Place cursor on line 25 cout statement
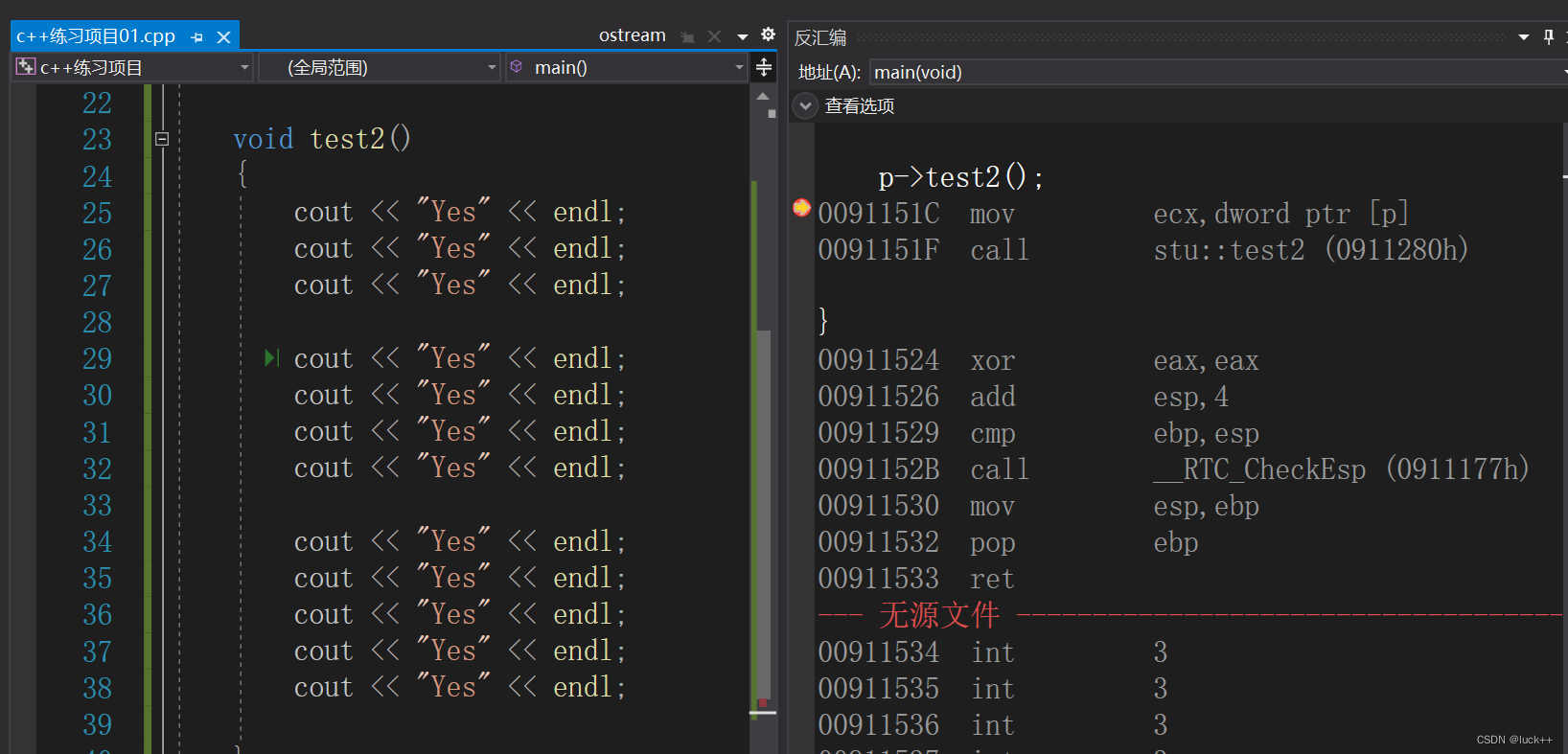 point(459,212)
